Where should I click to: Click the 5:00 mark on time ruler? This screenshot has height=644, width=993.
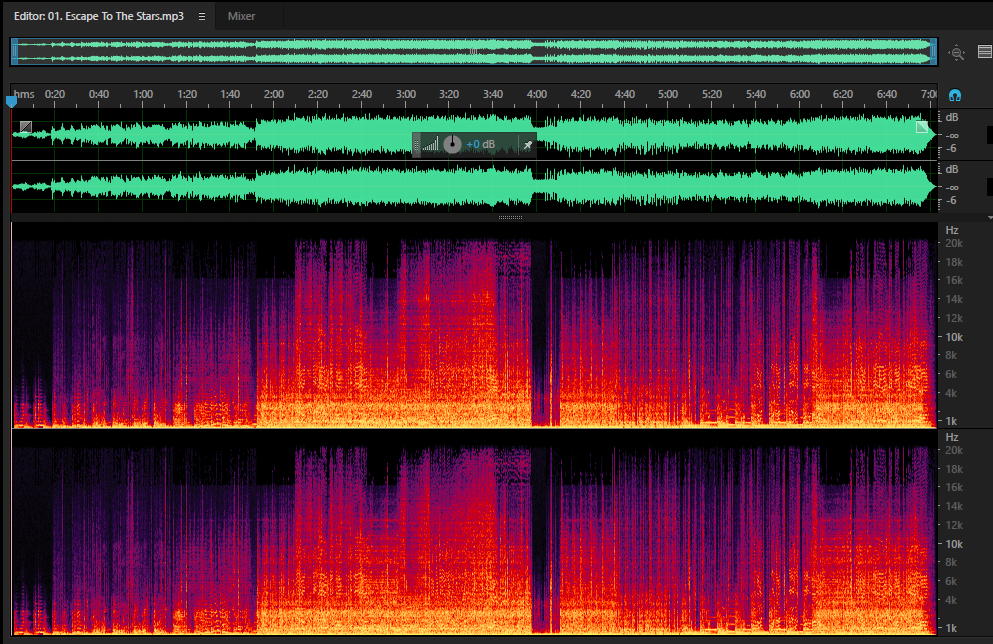[667, 94]
